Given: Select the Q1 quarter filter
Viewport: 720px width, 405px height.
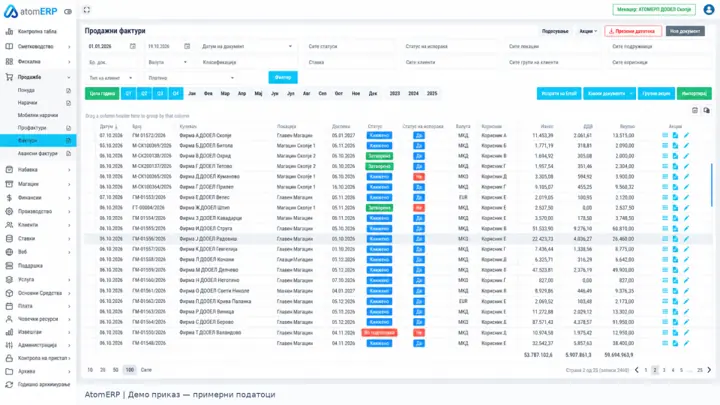Looking at the screenshot, I should point(129,94).
